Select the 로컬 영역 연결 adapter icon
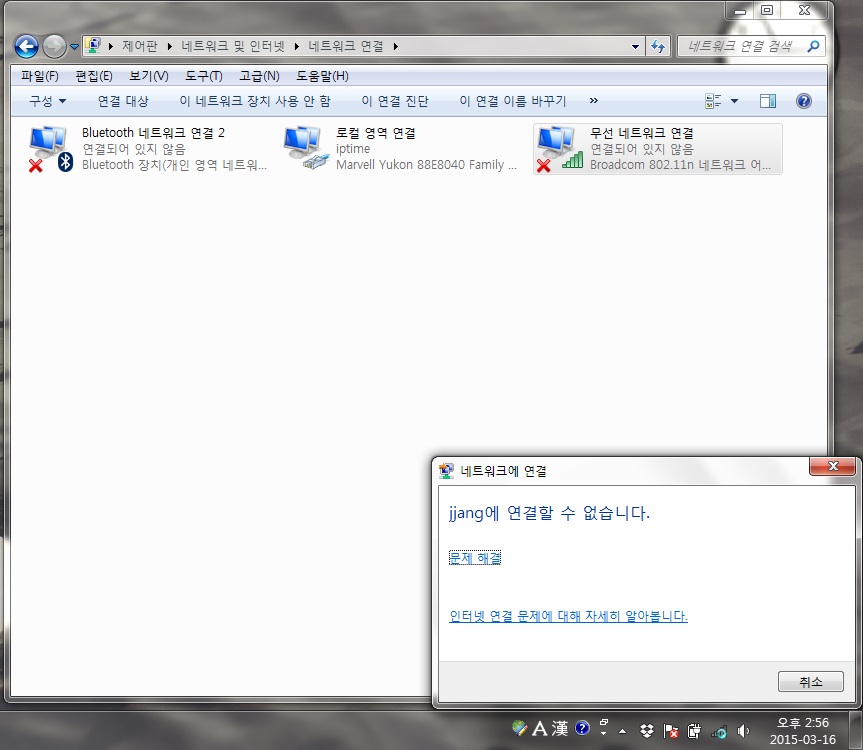Viewport: 863px width, 750px height. pyautogui.click(x=306, y=148)
